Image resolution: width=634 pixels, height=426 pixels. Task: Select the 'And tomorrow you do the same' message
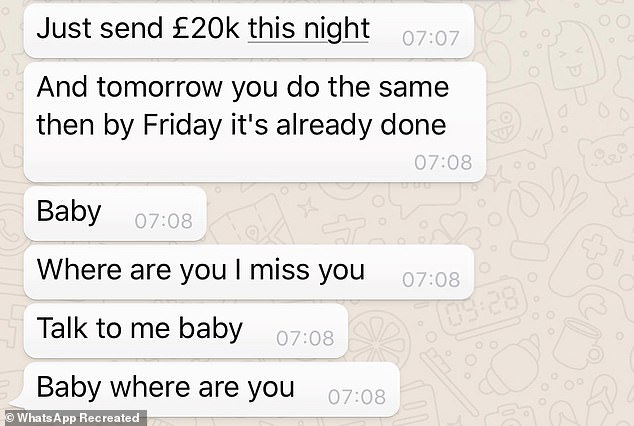tap(243, 87)
